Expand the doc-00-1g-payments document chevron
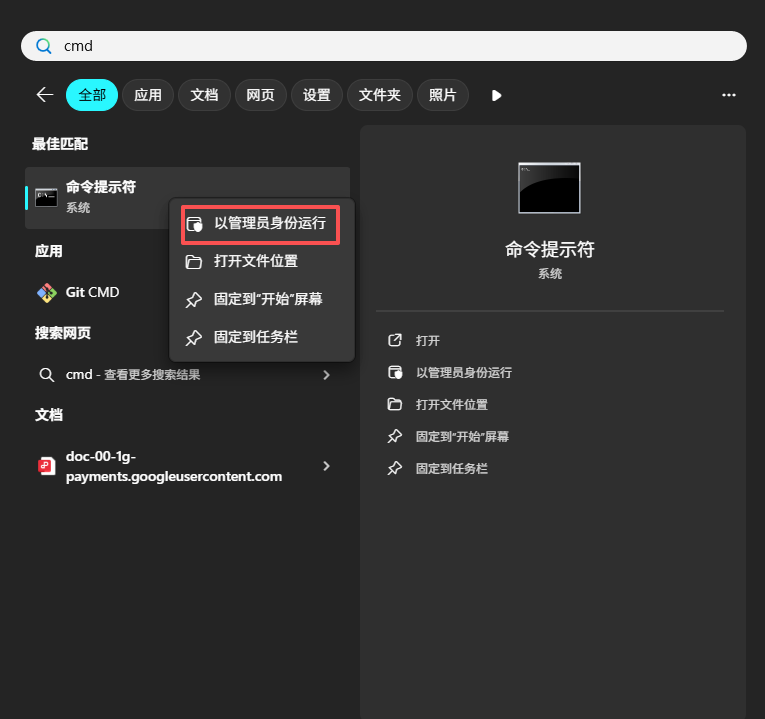 (326, 466)
